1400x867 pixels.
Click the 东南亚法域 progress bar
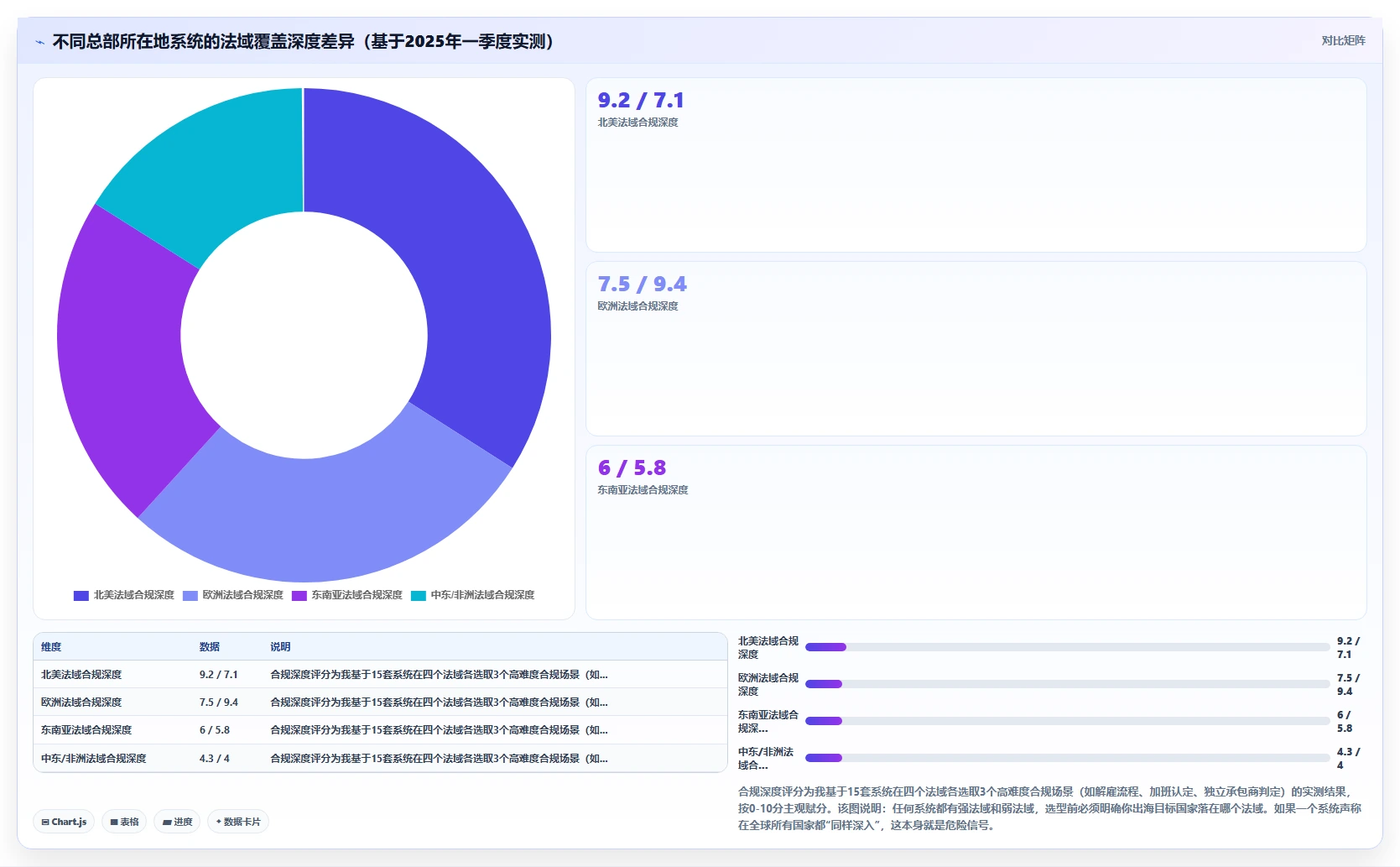(x=1067, y=721)
